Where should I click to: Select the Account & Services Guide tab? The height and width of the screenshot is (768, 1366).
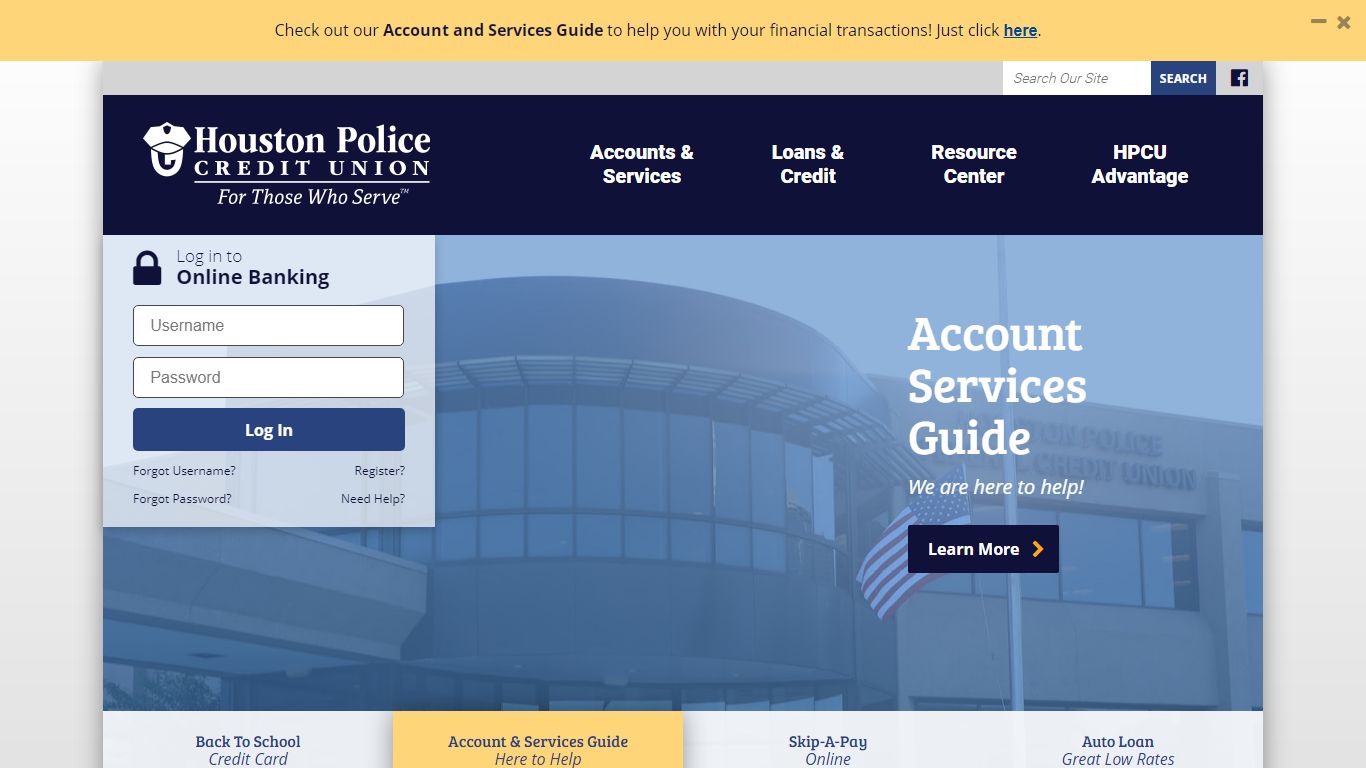pyautogui.click(x=538, y=740)
